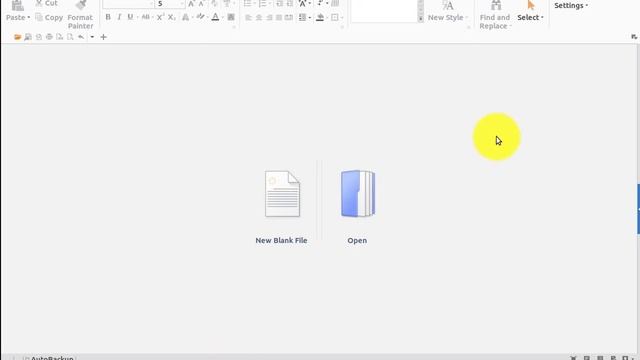Click the decrease indent icon
This screenshot has width=640, height=360.
(x=279, y=4)
